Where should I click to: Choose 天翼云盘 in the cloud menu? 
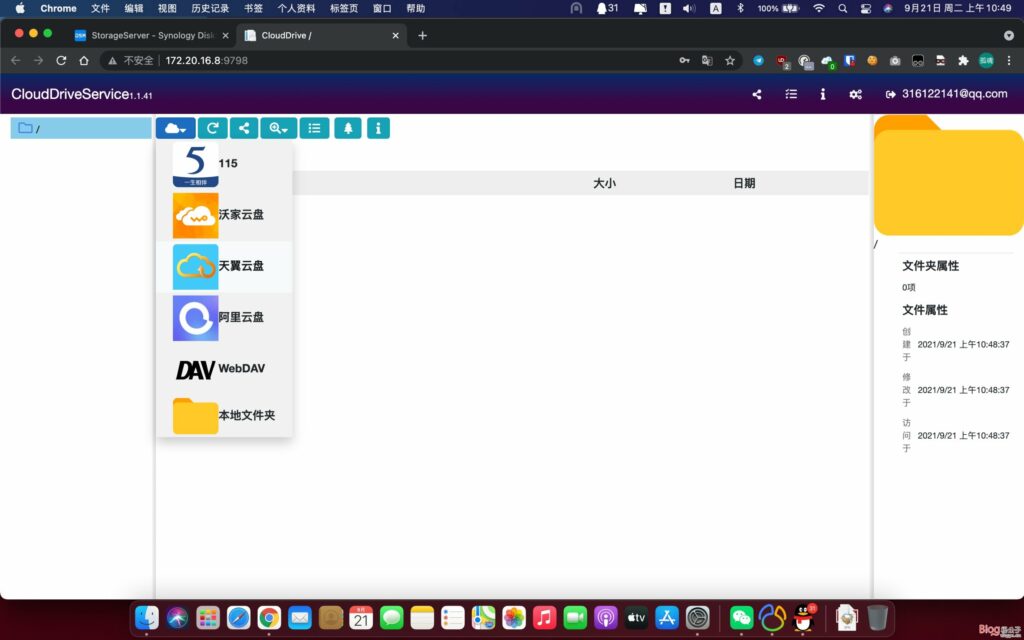tap(224, 266)
